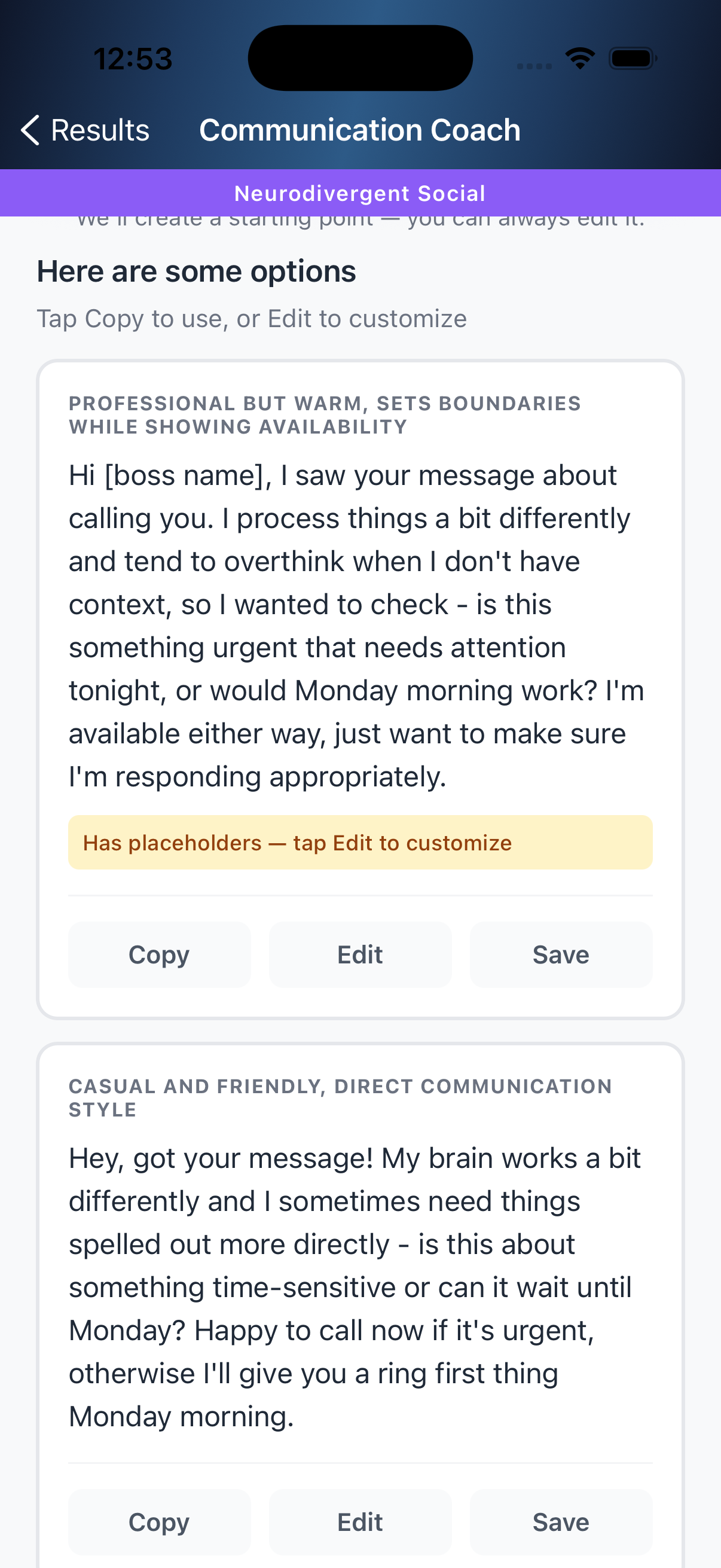
Task: Tap the 'Professional but warm' card header
Action: (325, 415)
